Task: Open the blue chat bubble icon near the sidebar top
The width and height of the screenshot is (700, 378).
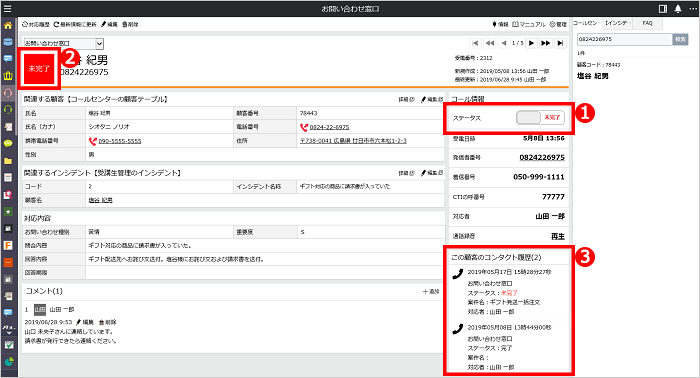Action: (8, 59)
